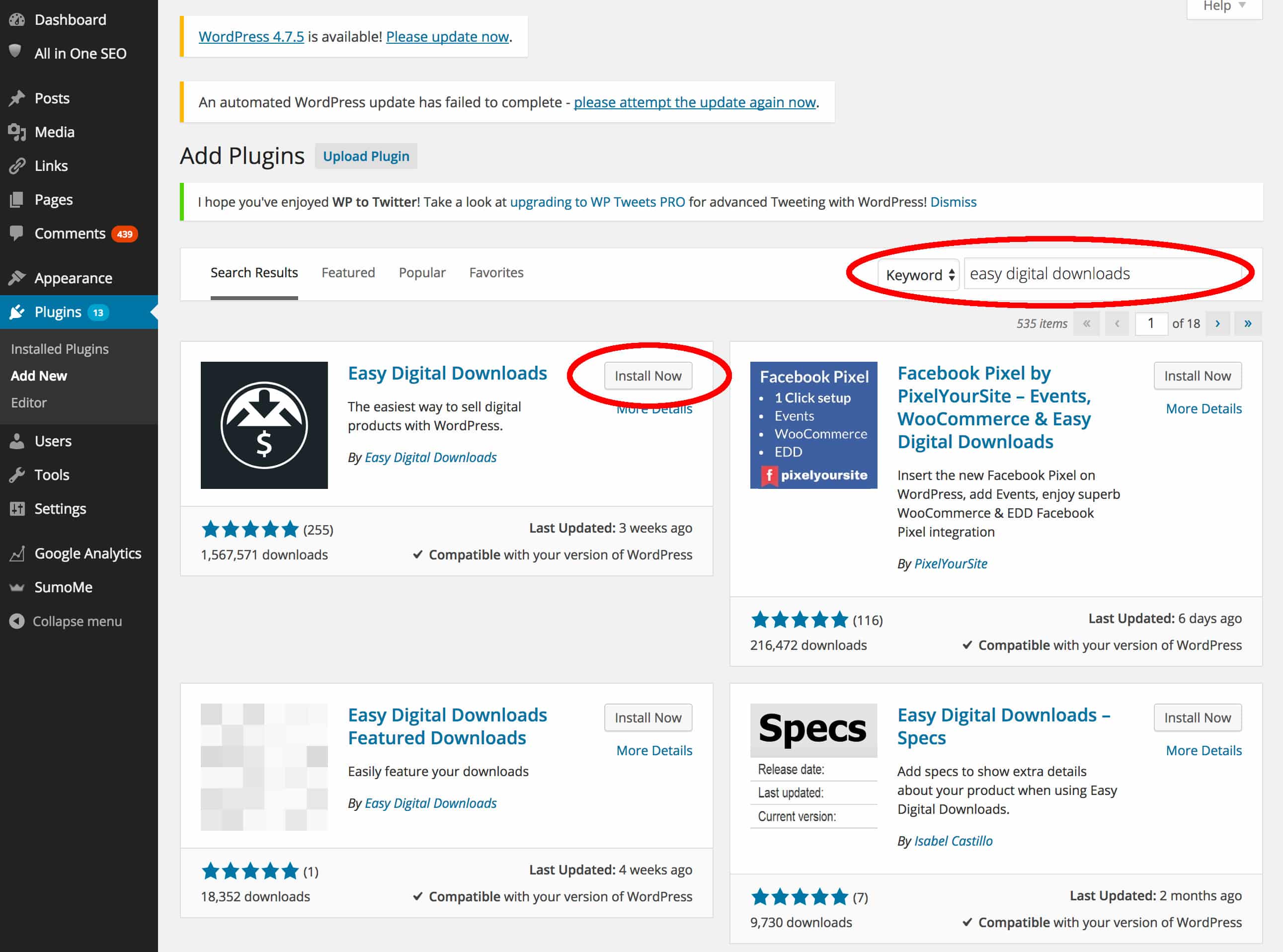
Task: Click the Plugins plug icon
Action: 17,312
